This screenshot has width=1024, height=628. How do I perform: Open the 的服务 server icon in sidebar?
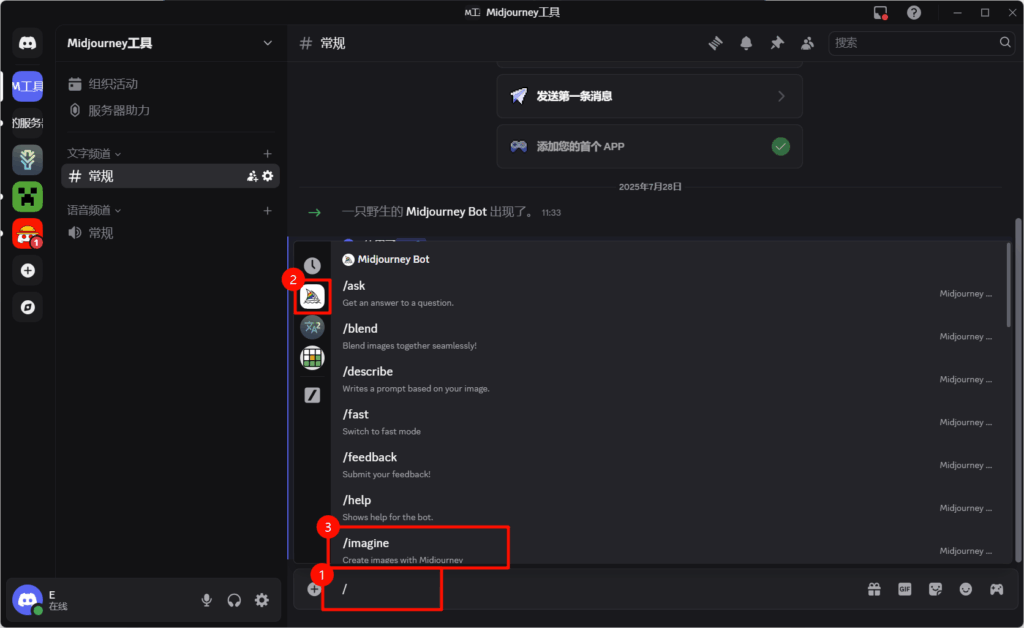point(27,123)
